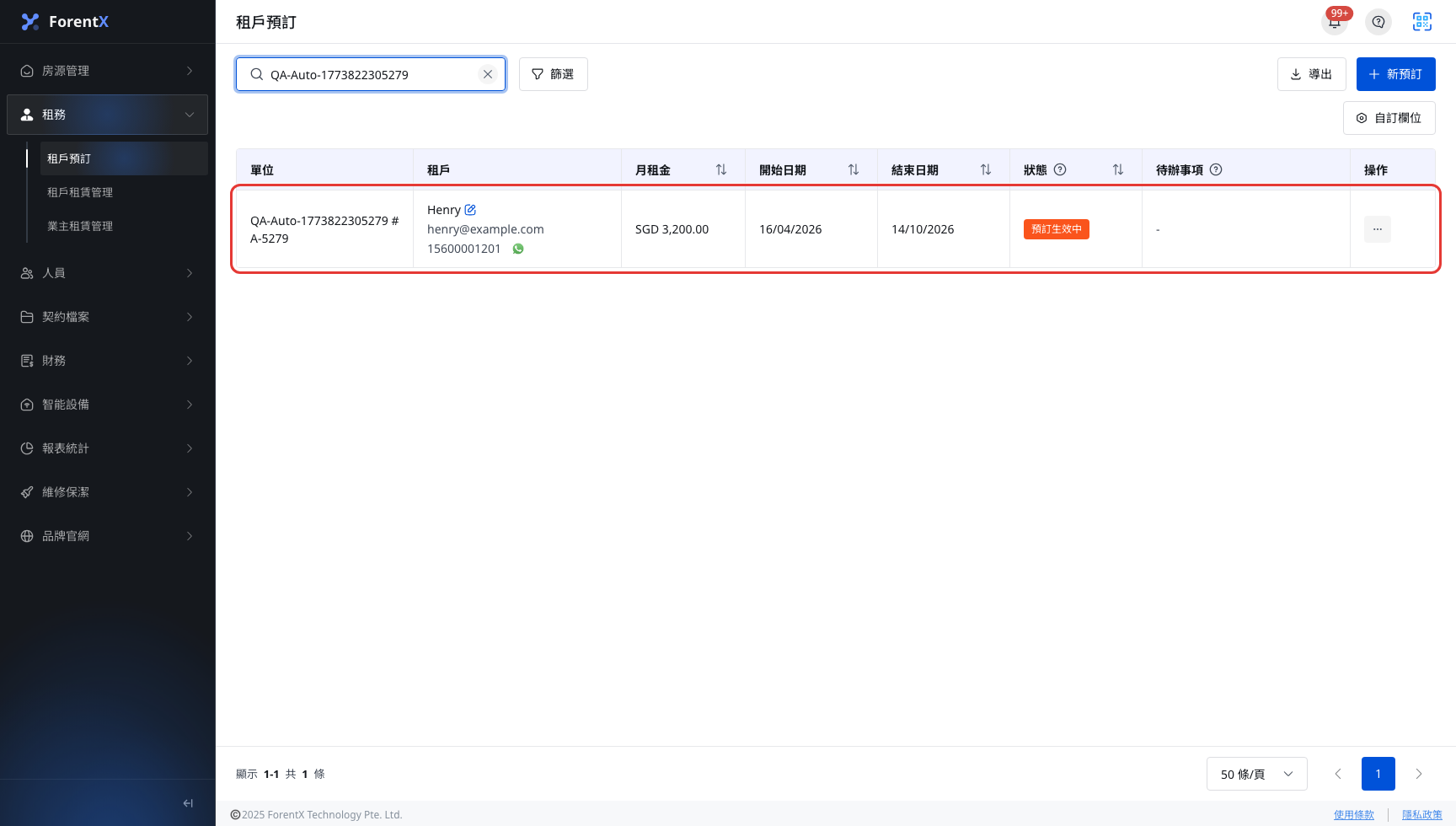1456x826 pixels.
Task: Collapse the 租務 sidebar menu
Action: click(107, 115)
